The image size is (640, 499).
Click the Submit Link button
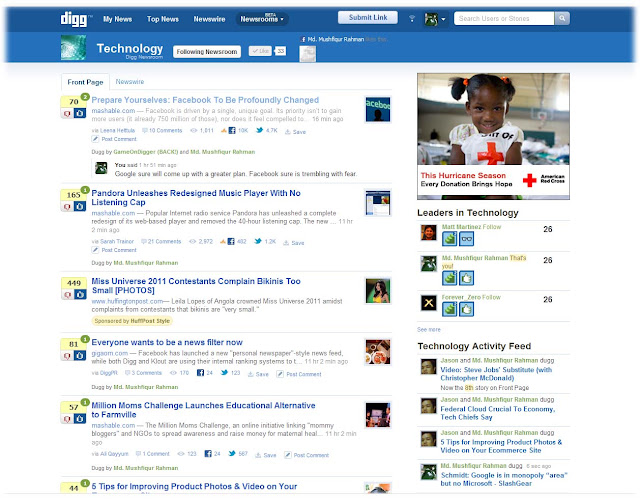click(368, 18)
